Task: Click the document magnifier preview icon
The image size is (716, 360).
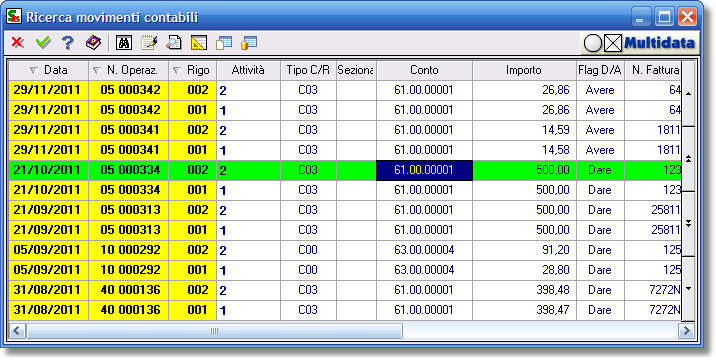Action: pyautogui.click(x=174, y=43)
